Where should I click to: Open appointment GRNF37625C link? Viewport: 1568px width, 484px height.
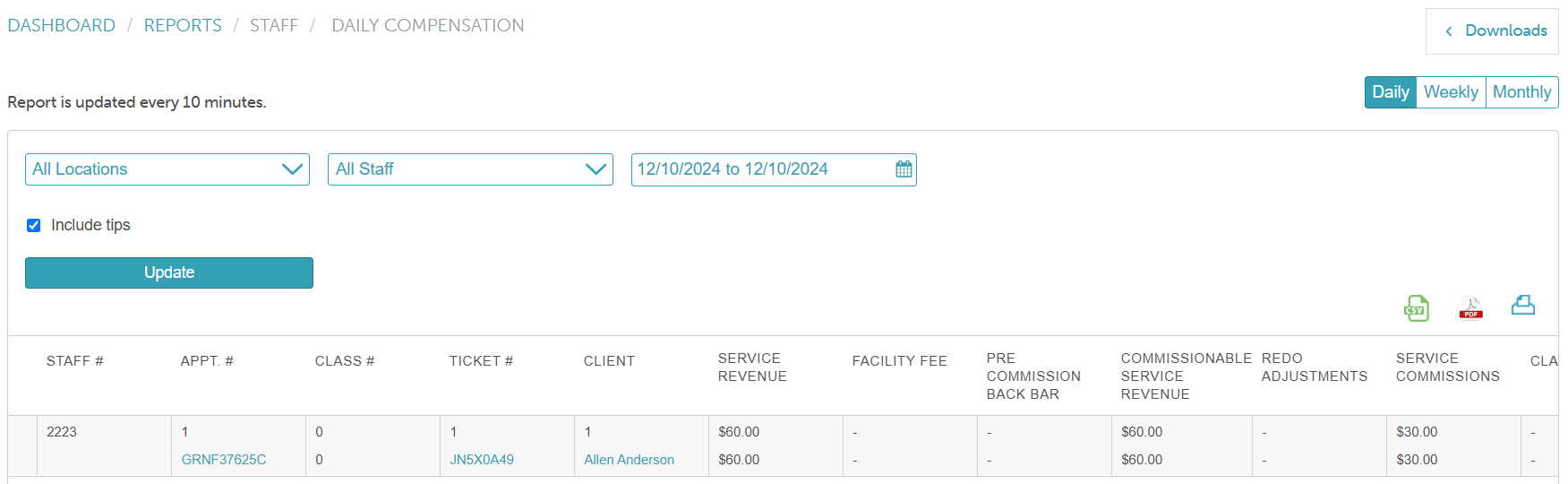[224, 460]
